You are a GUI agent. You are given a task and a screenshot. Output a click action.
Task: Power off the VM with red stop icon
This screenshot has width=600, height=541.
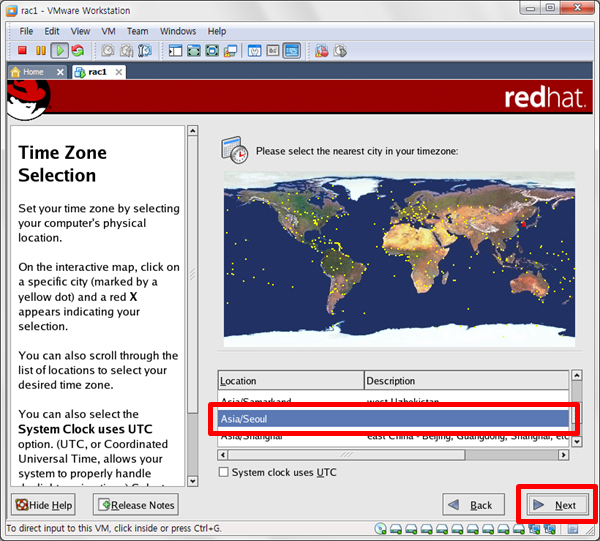[x=22, y=51]
